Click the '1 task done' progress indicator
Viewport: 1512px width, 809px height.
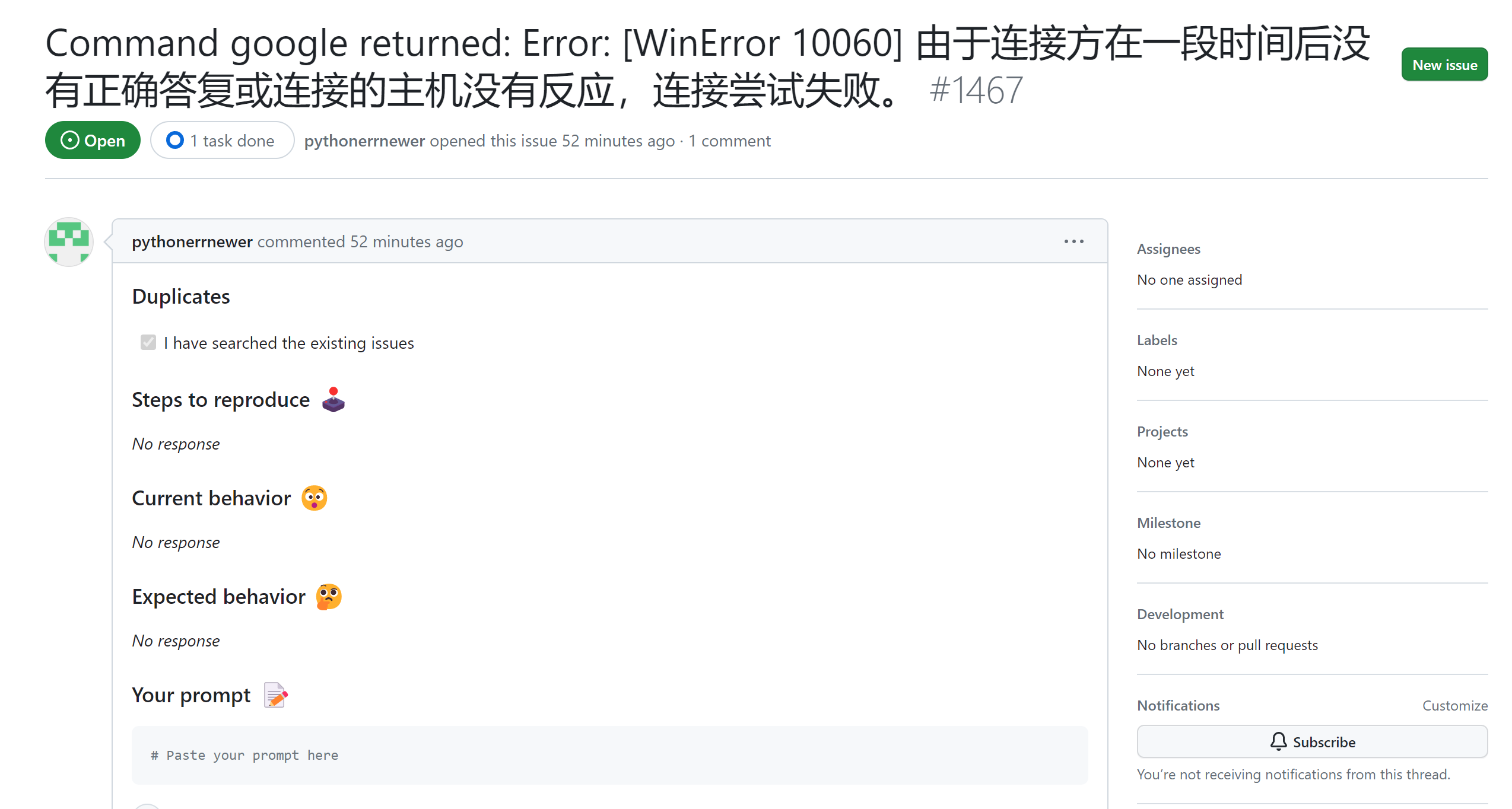tap(222, 141)
